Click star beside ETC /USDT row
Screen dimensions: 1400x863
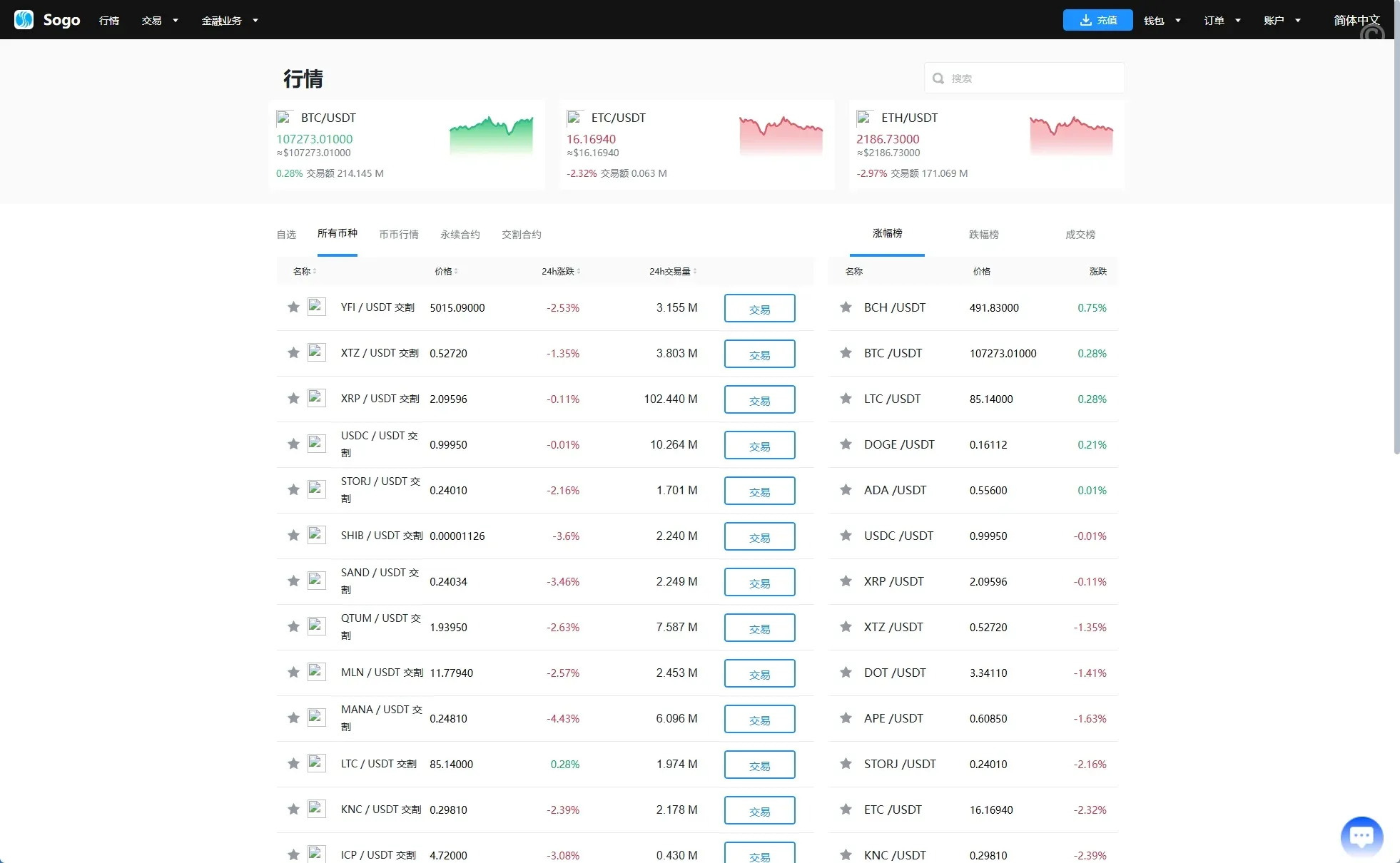846,810
